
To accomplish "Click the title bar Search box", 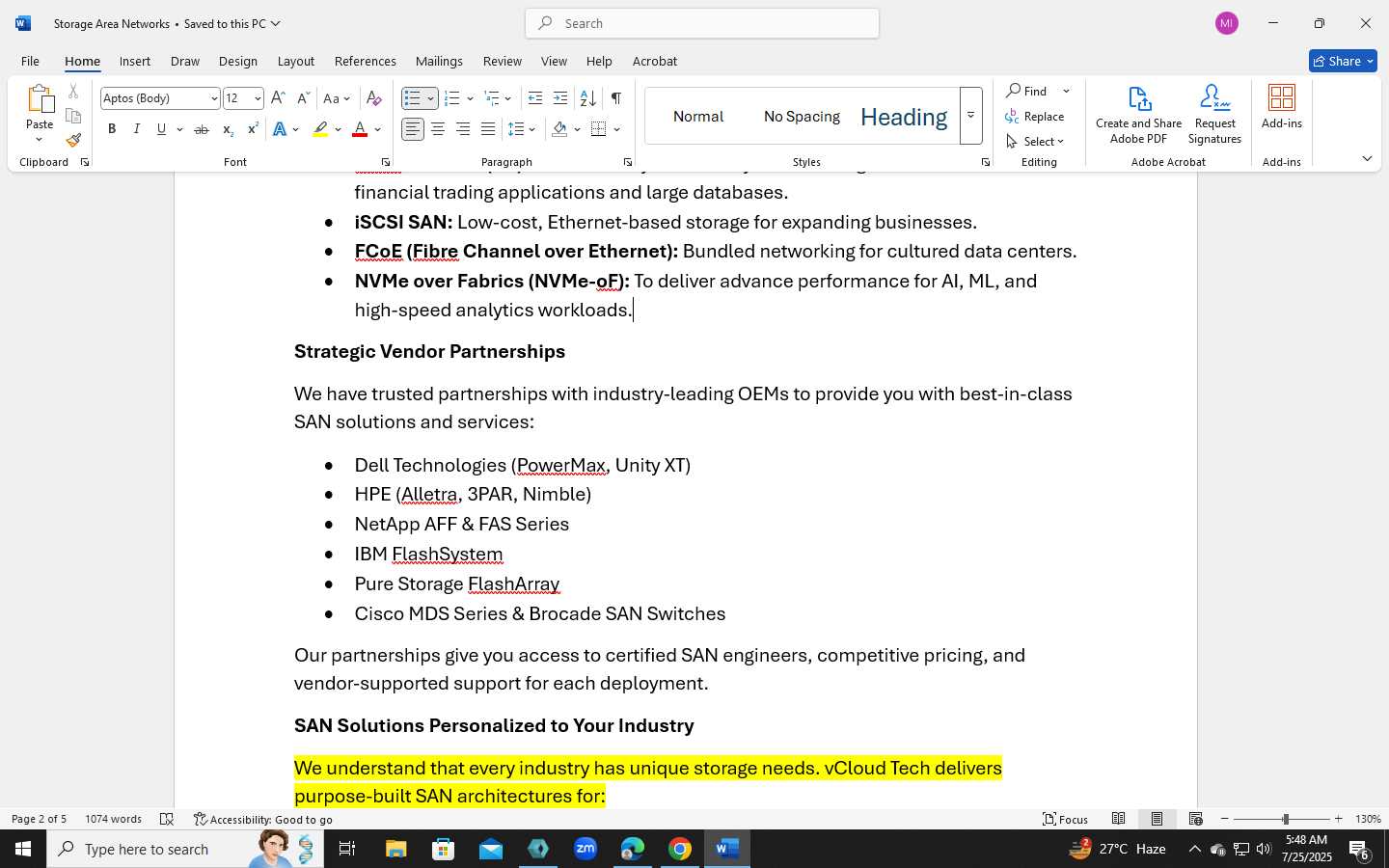I will click(x=702, y=23).
